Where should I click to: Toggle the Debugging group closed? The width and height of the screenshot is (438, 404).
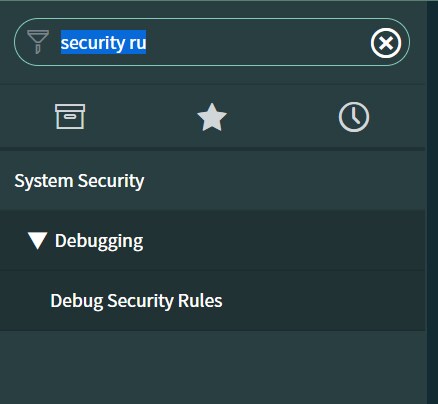click(37, 241)
